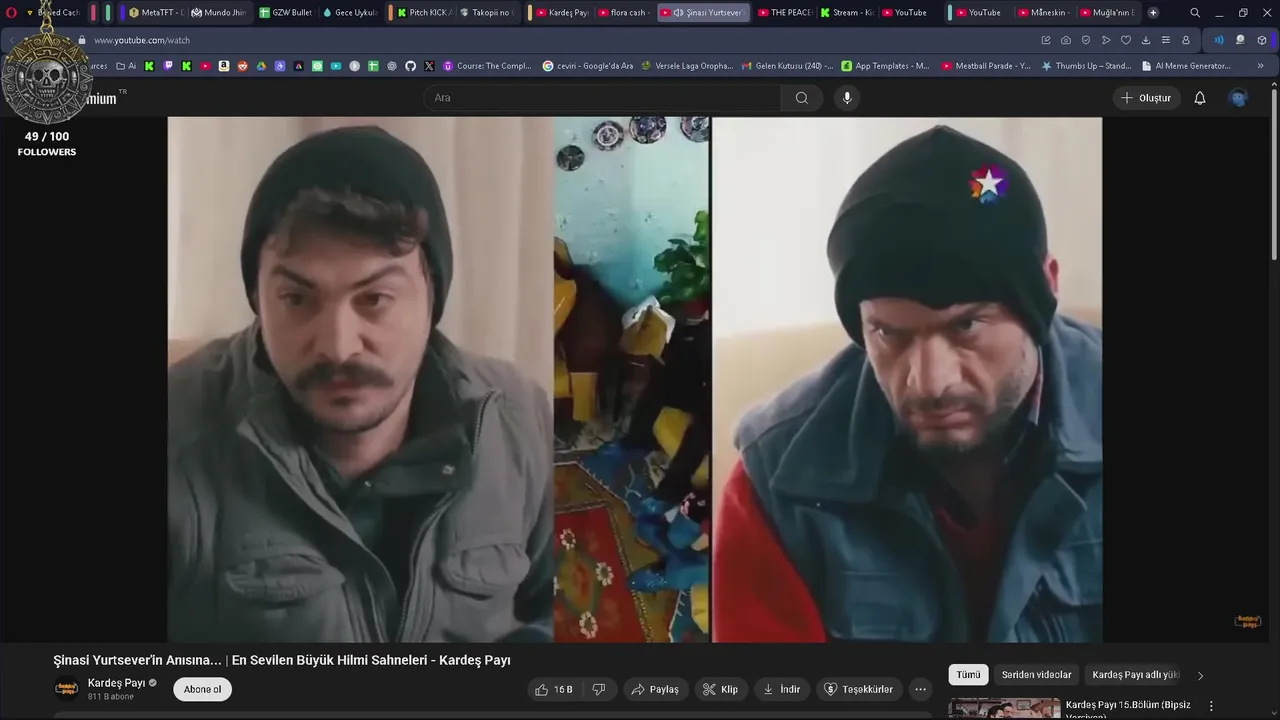Image resolution: width=1280 pixels, height=720 pixels.
Task: Click the blue sound waves extension icon
Action: coord(1219,40)
